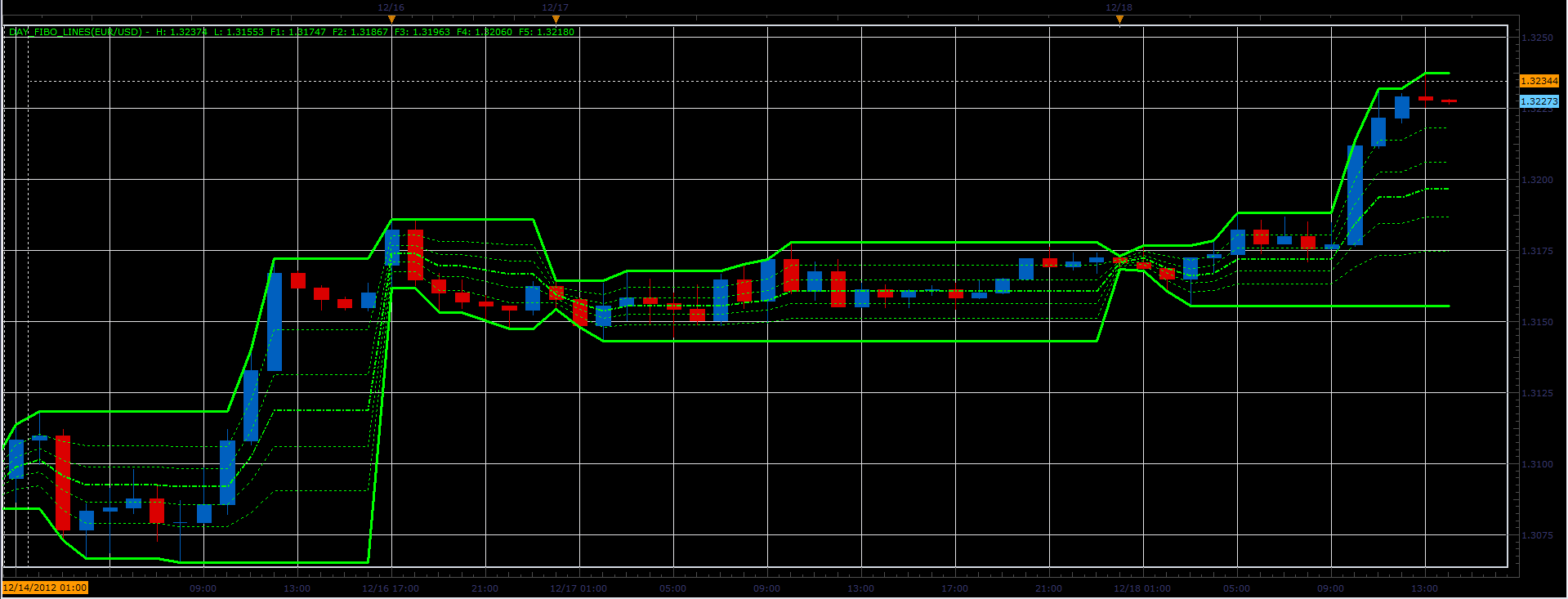Click the H: 1.32374 indicator value
Viewport: 1568px width, 599px height.
pyautogui.click(x=181, y=32)
